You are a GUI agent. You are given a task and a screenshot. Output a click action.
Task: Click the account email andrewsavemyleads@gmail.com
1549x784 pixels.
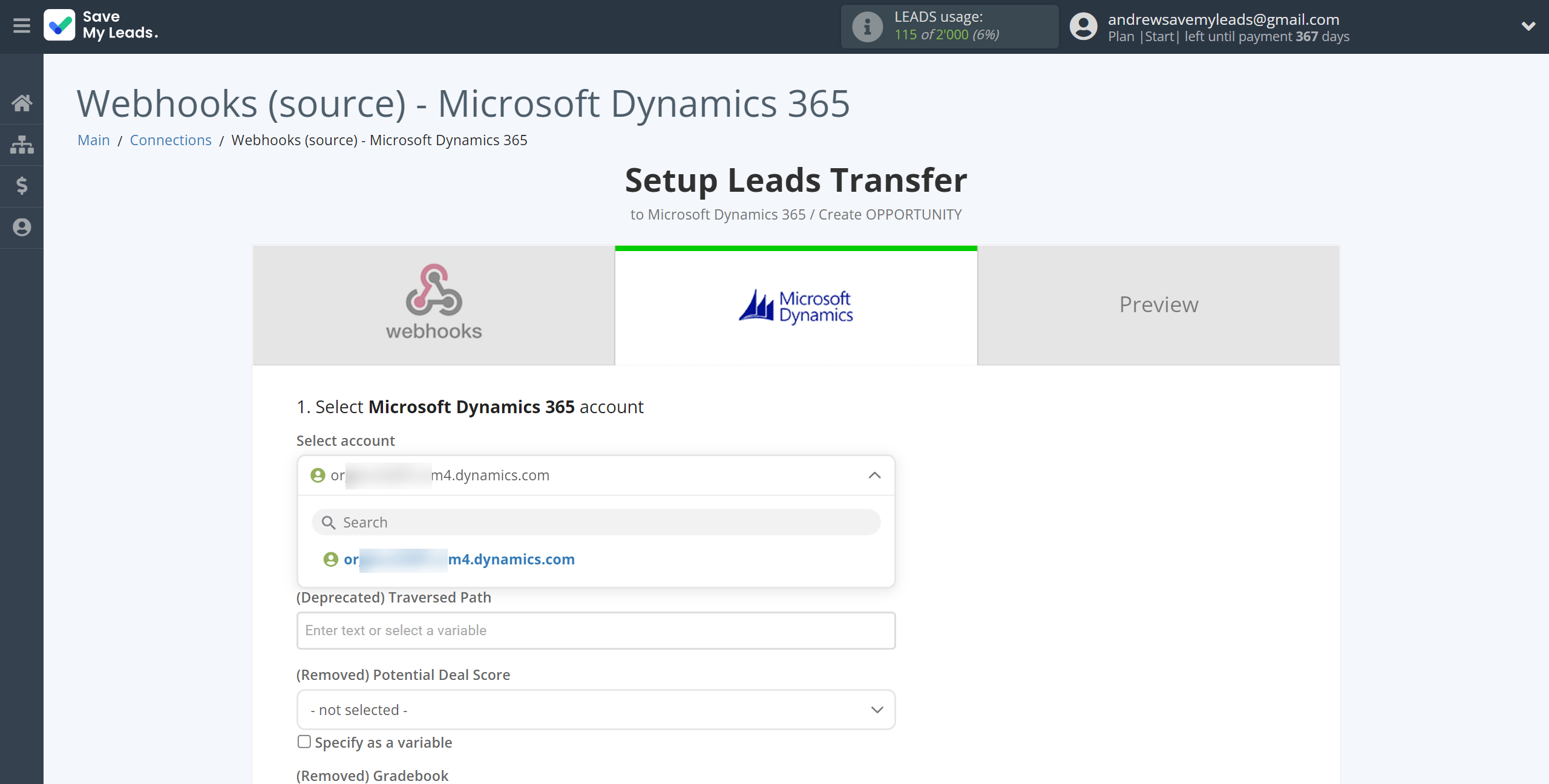[1223, 19]
